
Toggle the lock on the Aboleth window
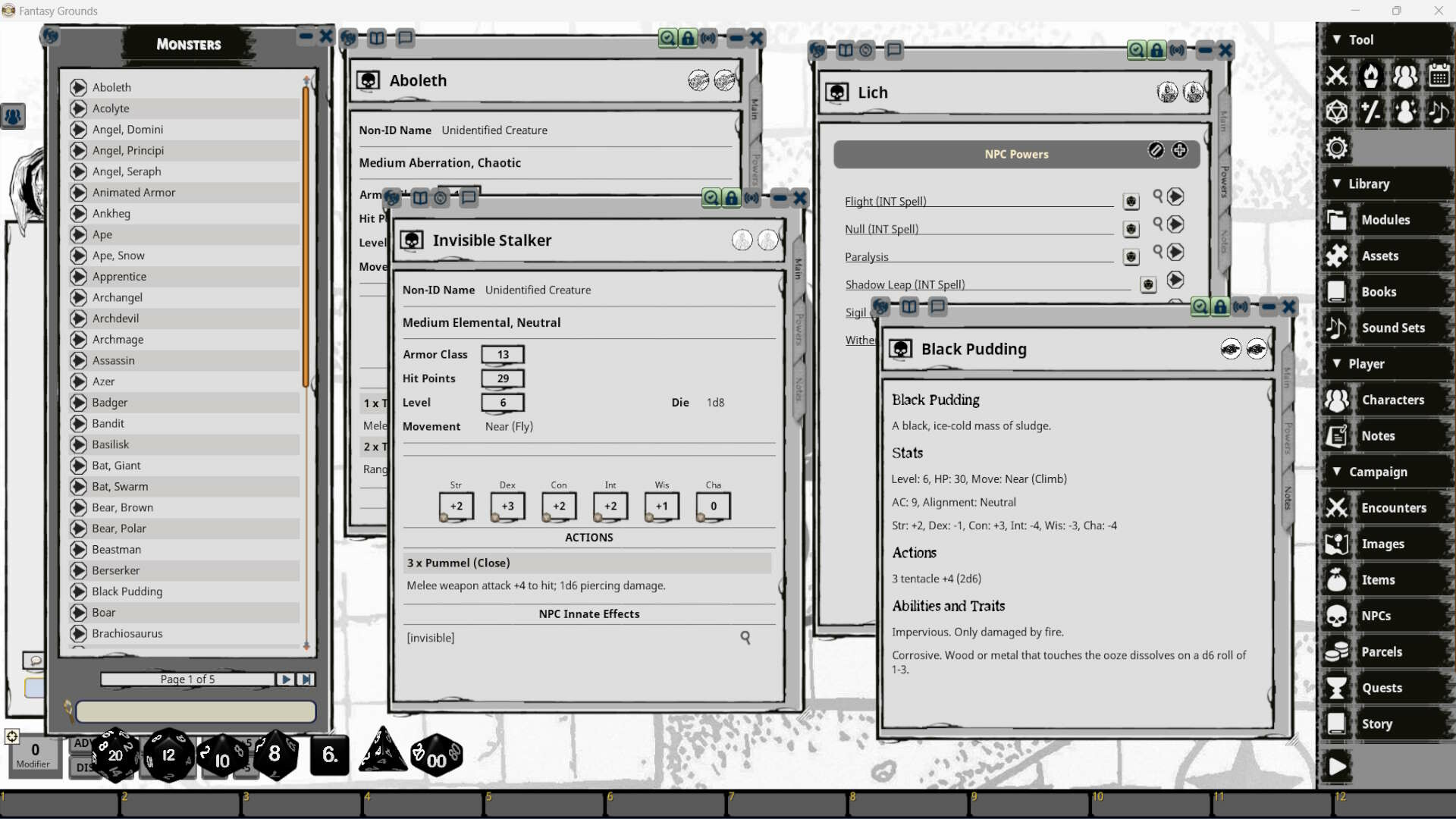pos(688,38)
